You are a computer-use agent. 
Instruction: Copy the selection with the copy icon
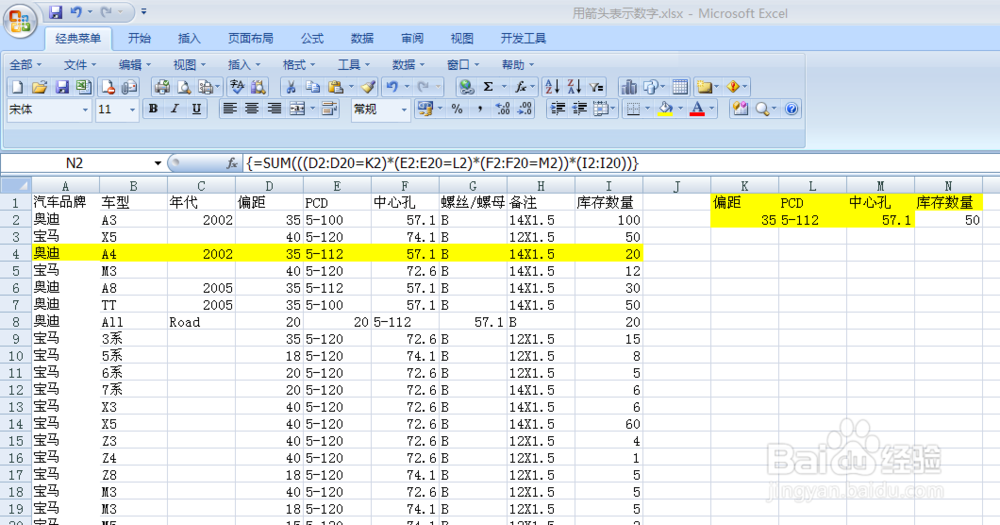[x=312, y=87]
